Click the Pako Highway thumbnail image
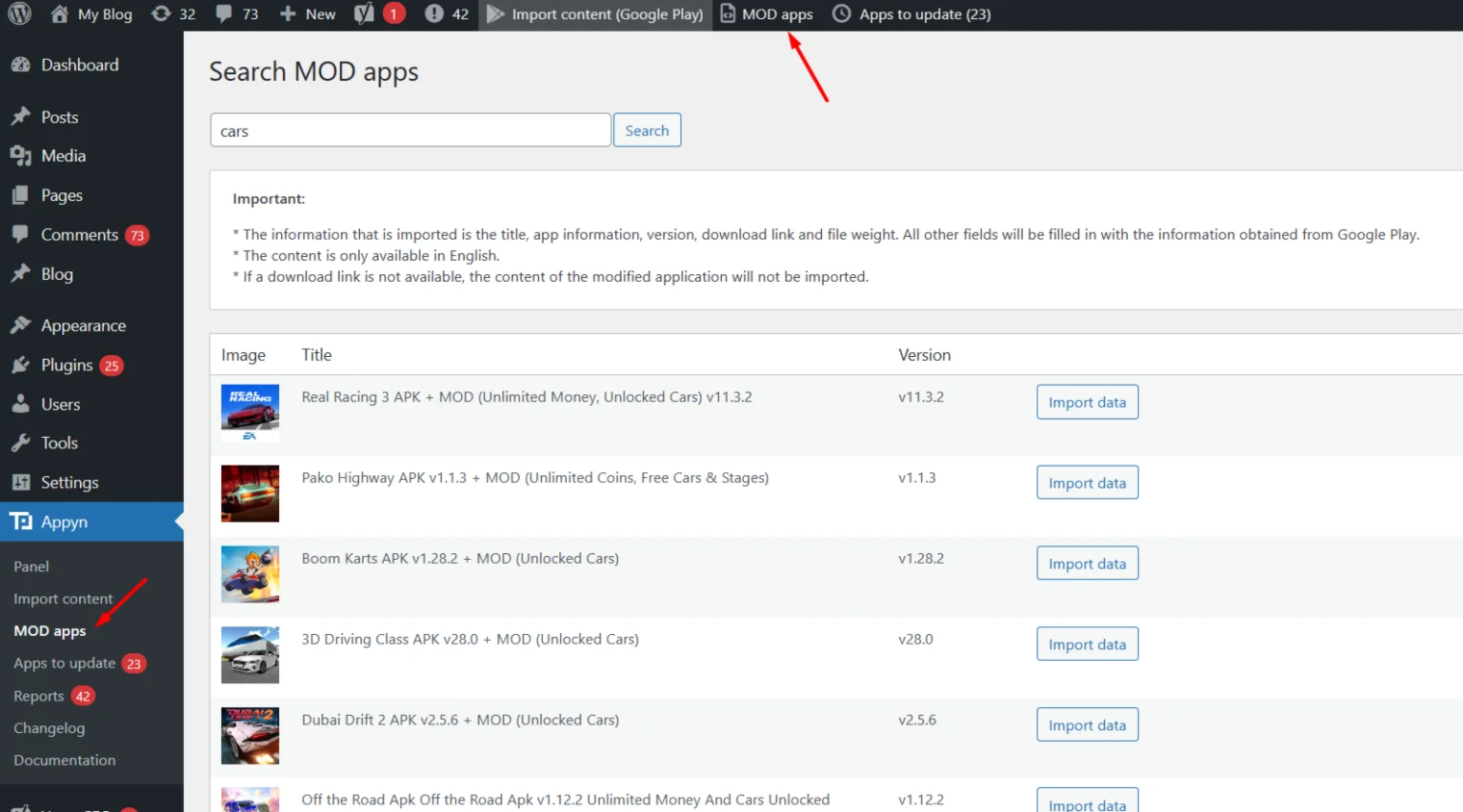Image resolution: width=1463 pixels, height=812 pixels. pos(250,493)
